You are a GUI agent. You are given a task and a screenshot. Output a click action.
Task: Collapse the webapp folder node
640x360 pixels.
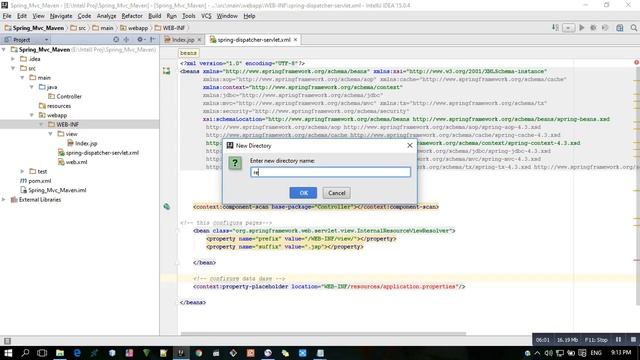pos(32,115)
